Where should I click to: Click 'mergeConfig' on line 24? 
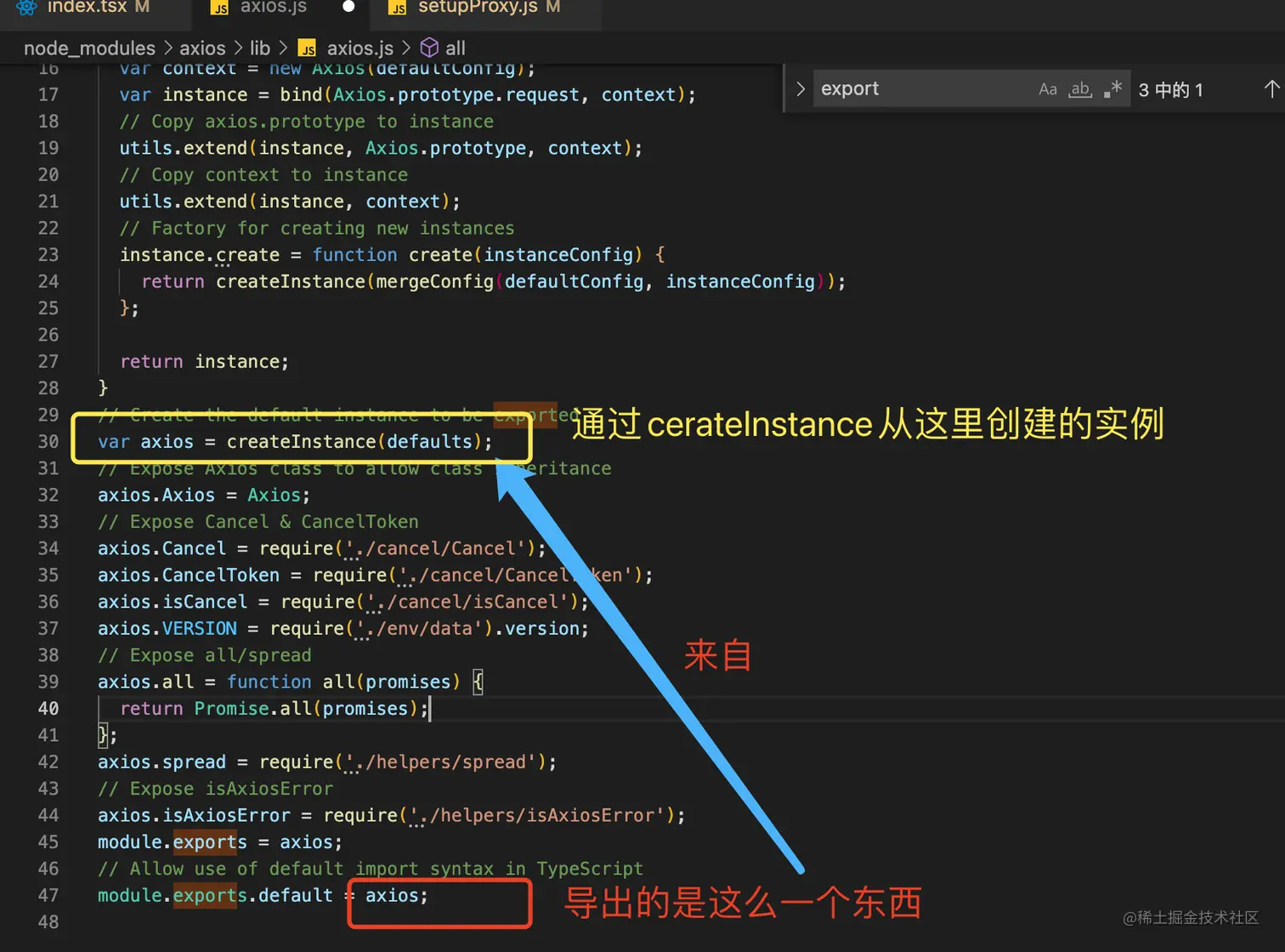point(434,281)
